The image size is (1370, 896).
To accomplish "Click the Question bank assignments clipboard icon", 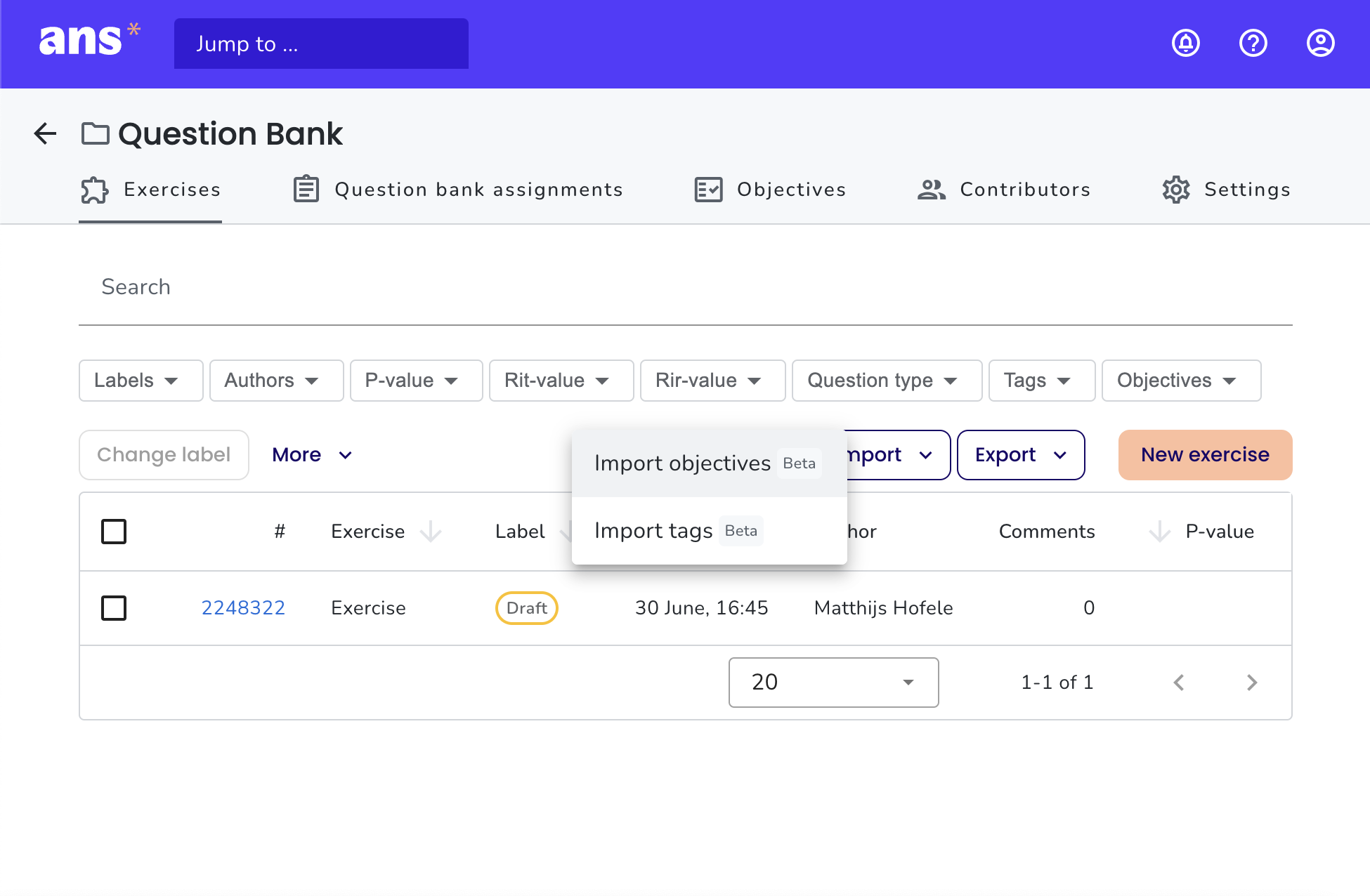I will [x=306, y=190].
